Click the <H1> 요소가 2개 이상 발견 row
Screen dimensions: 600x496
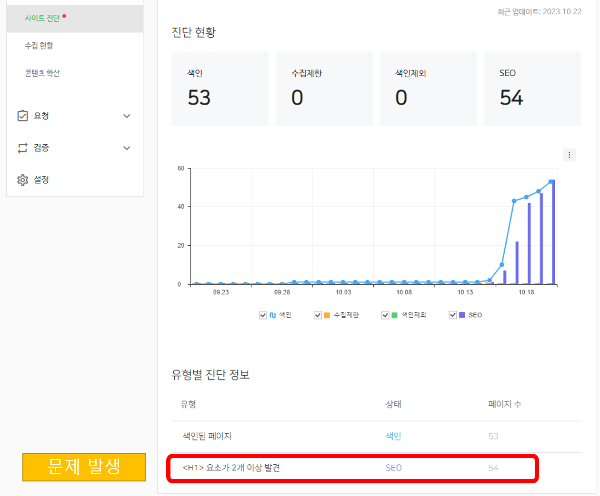tap(352, 468)
